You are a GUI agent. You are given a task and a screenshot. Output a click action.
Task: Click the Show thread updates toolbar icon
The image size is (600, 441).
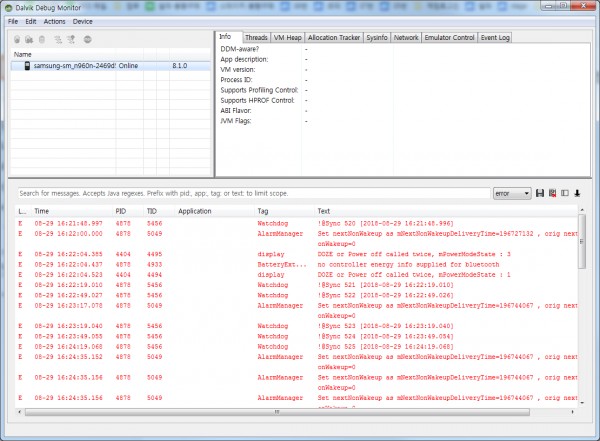pyautogui.click(x=58, y=39)
